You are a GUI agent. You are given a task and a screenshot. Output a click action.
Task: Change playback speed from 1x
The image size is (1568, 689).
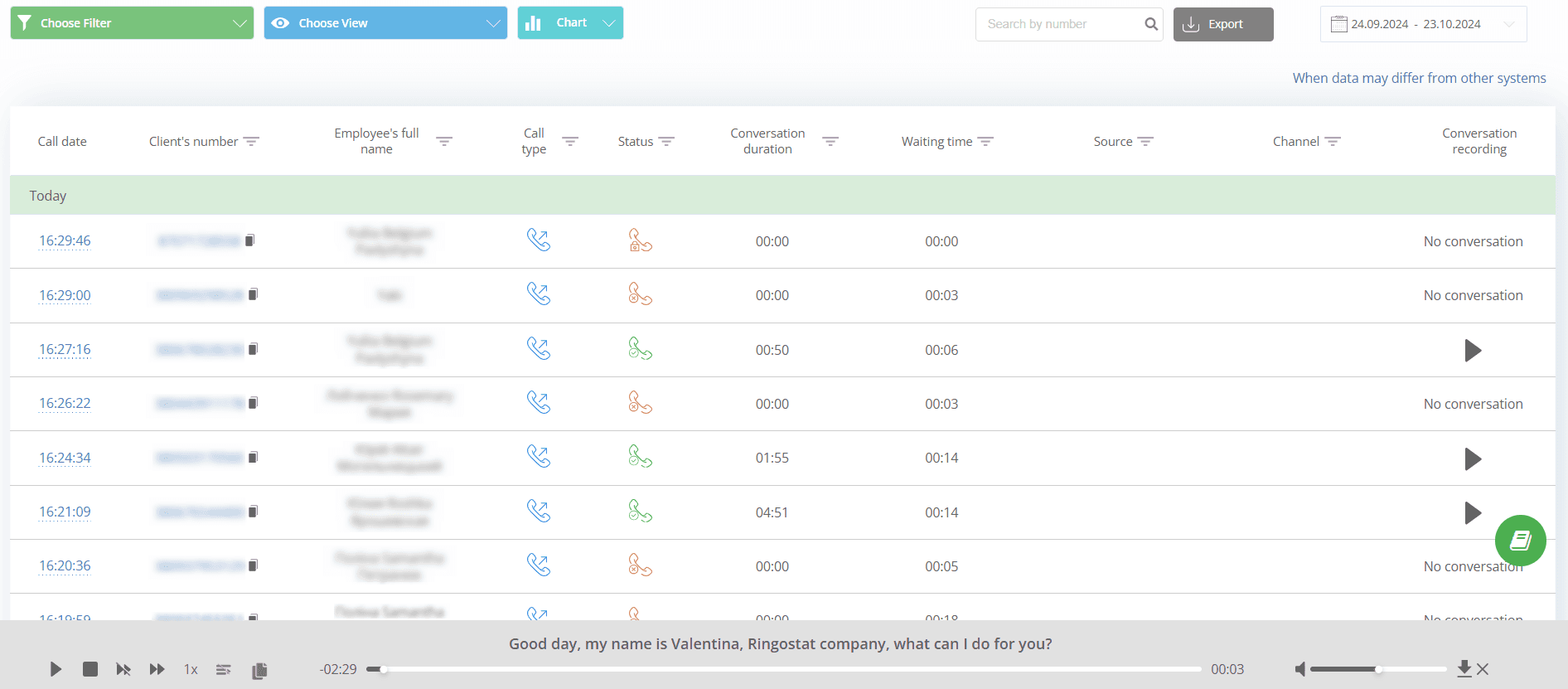point(191,670)
